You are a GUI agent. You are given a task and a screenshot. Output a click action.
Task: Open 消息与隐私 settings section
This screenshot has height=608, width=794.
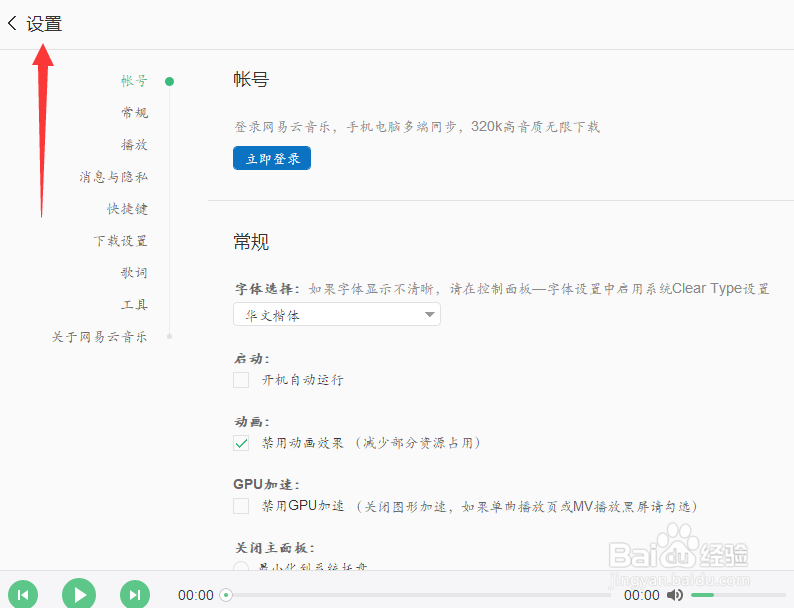[113, 177]
